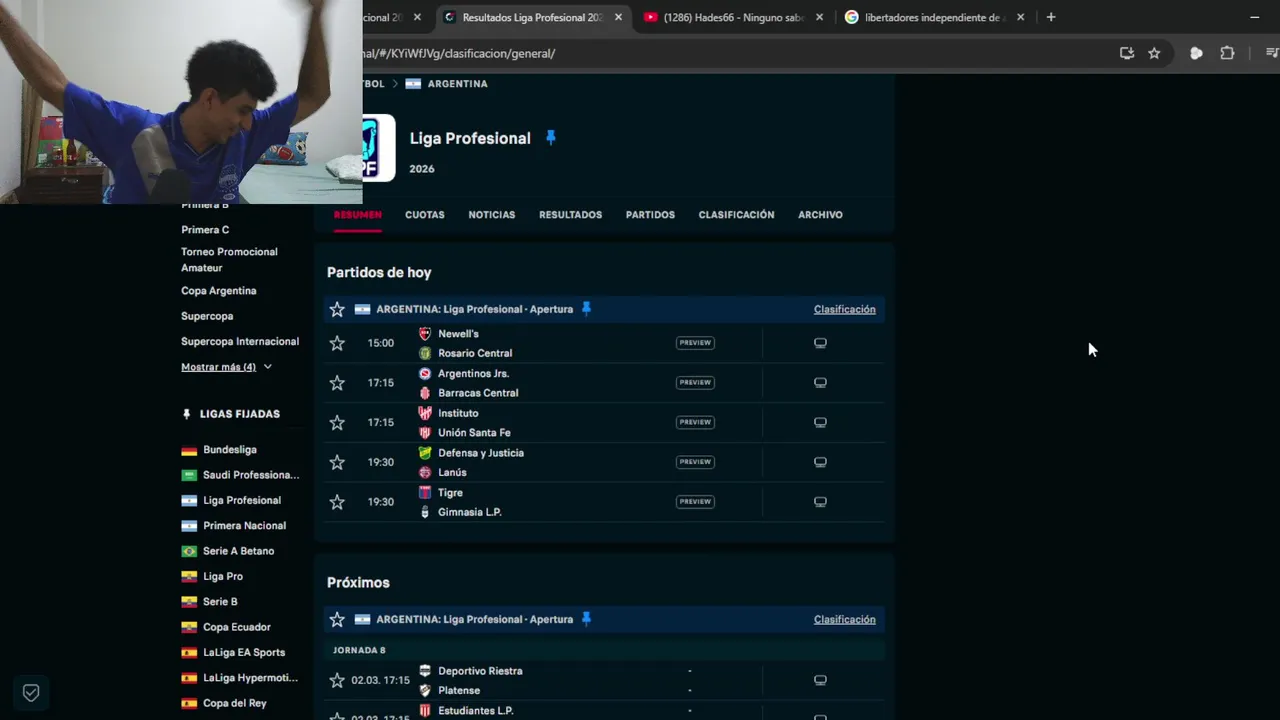Click the browser address bar URL
The image size is (1280, 720).
pos(460,53)
